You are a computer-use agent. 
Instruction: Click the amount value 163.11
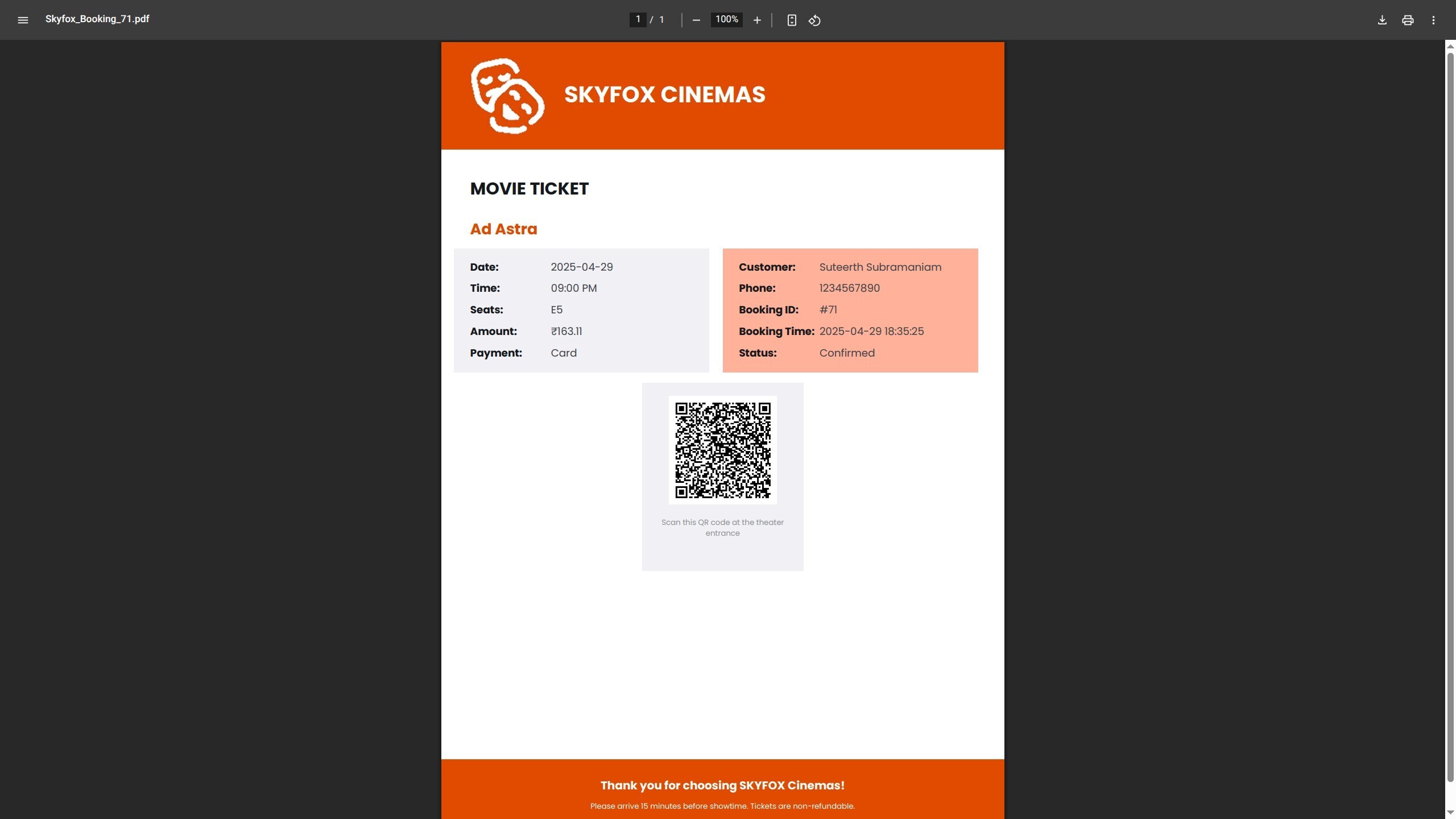[x=566, y=332]
